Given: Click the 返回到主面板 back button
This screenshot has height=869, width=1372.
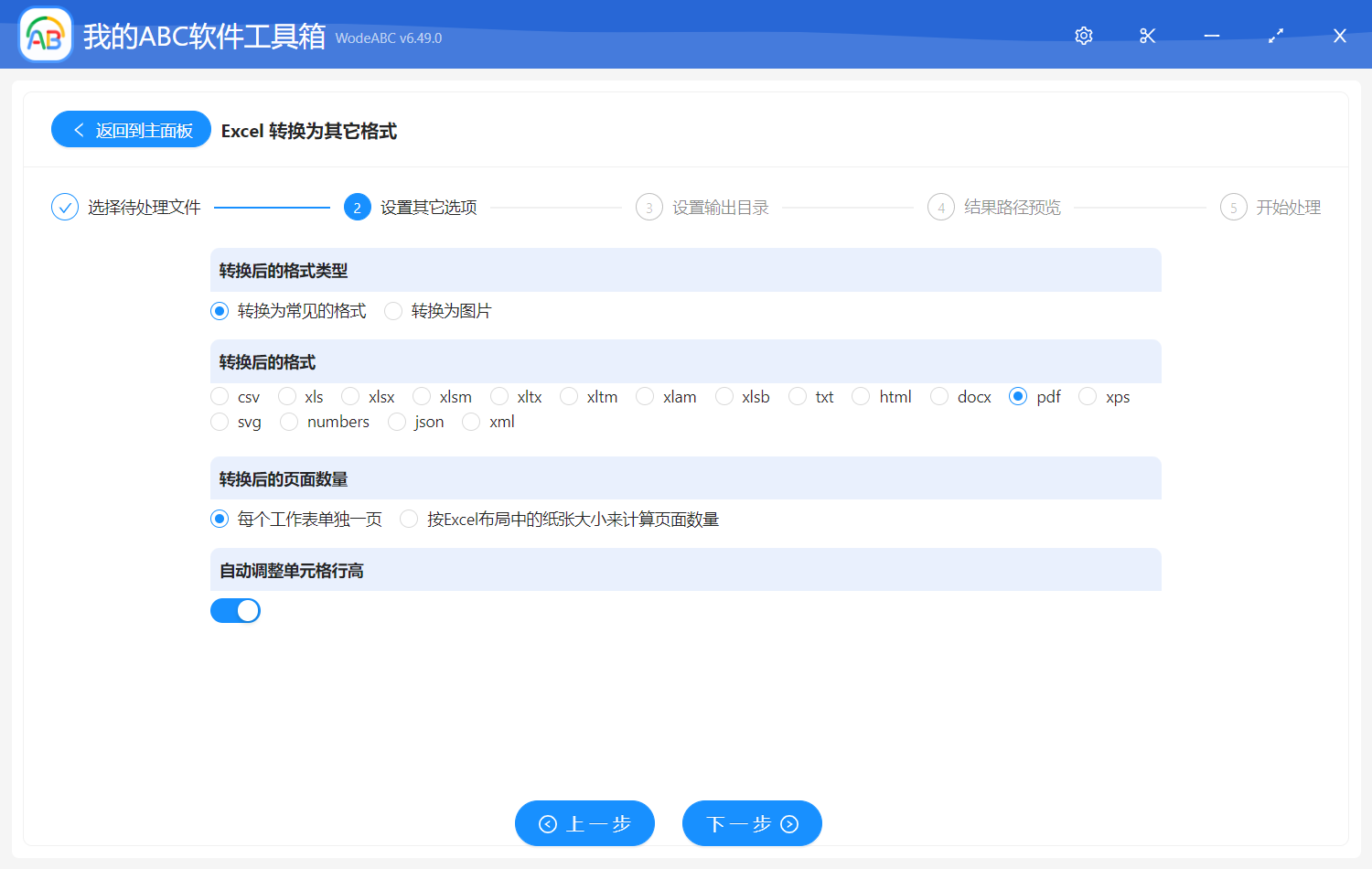Looking at the screenshot, I should coord(131,129).
